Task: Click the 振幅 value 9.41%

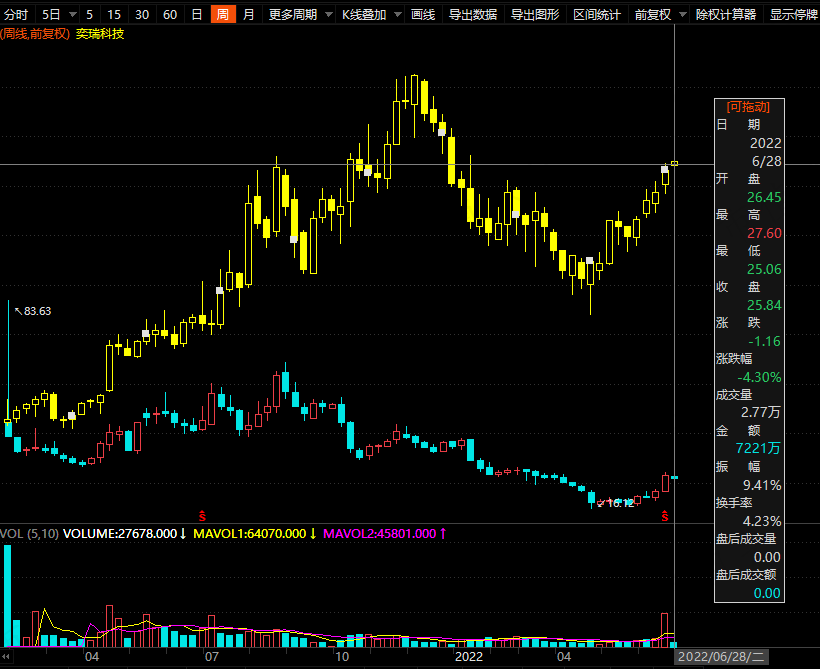Action: tap(762, 485)
